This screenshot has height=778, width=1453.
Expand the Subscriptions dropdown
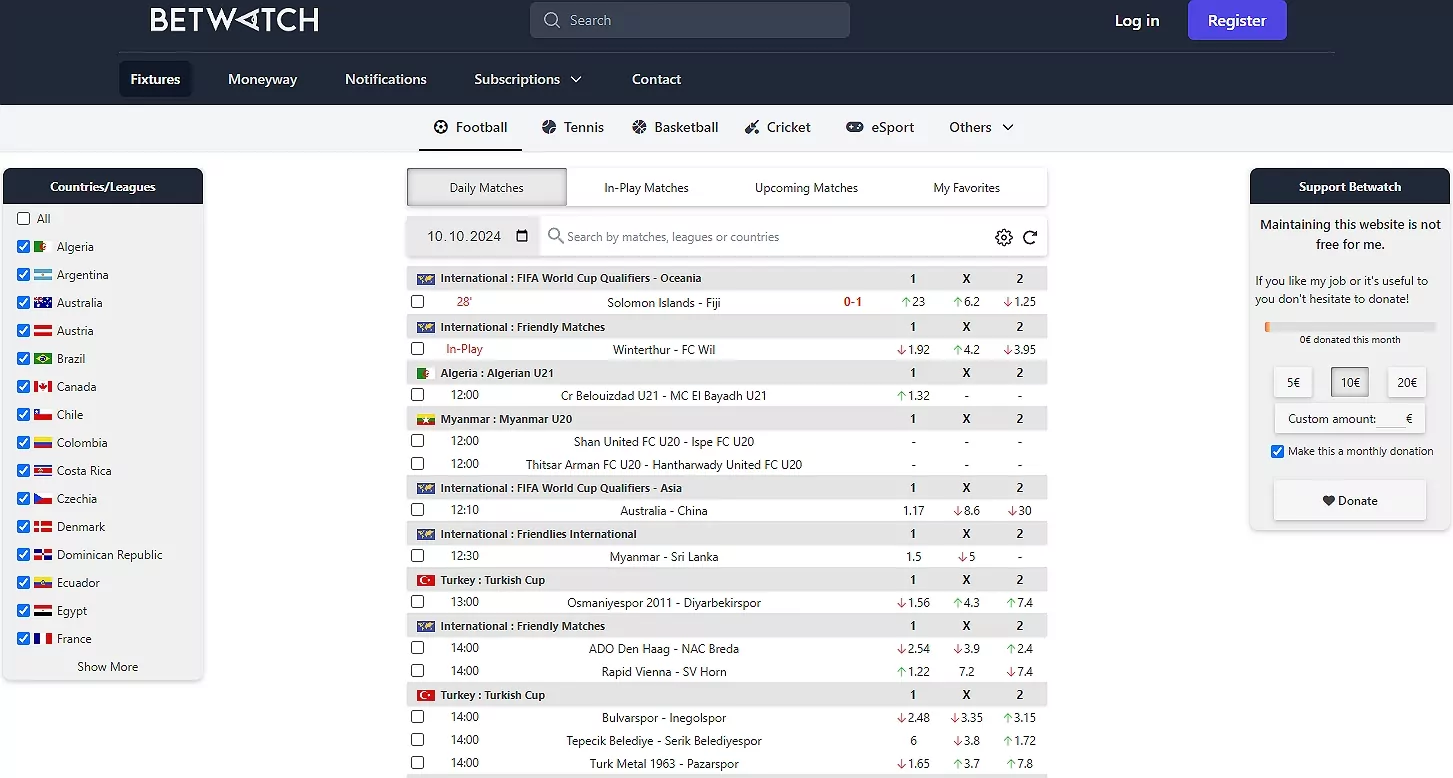(528, 79)
